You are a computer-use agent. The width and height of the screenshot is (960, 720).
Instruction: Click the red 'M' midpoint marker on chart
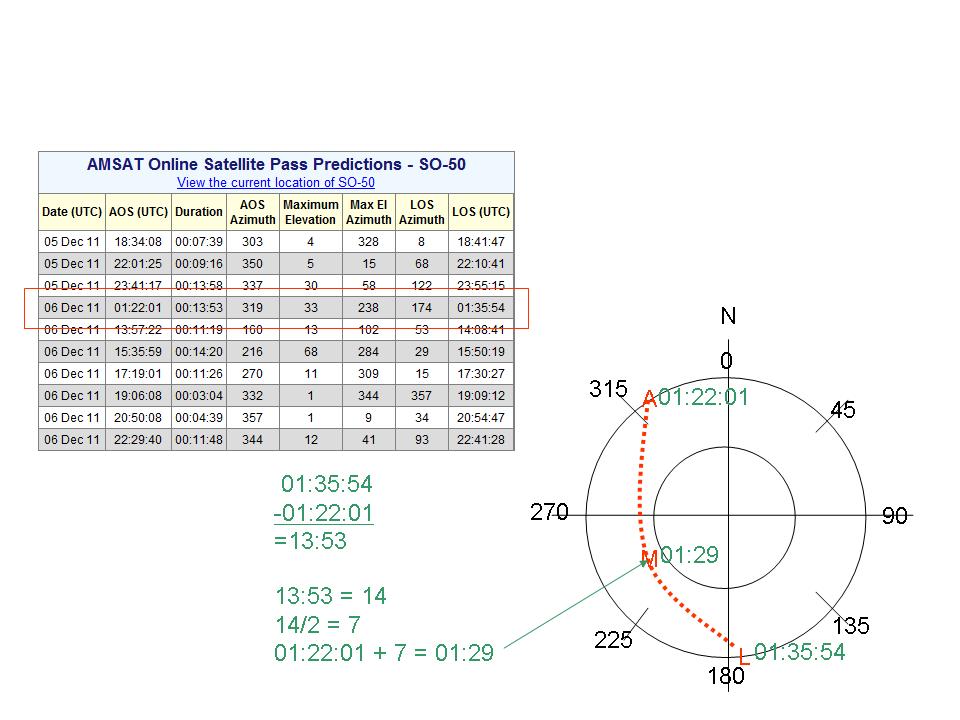point(650,559)
